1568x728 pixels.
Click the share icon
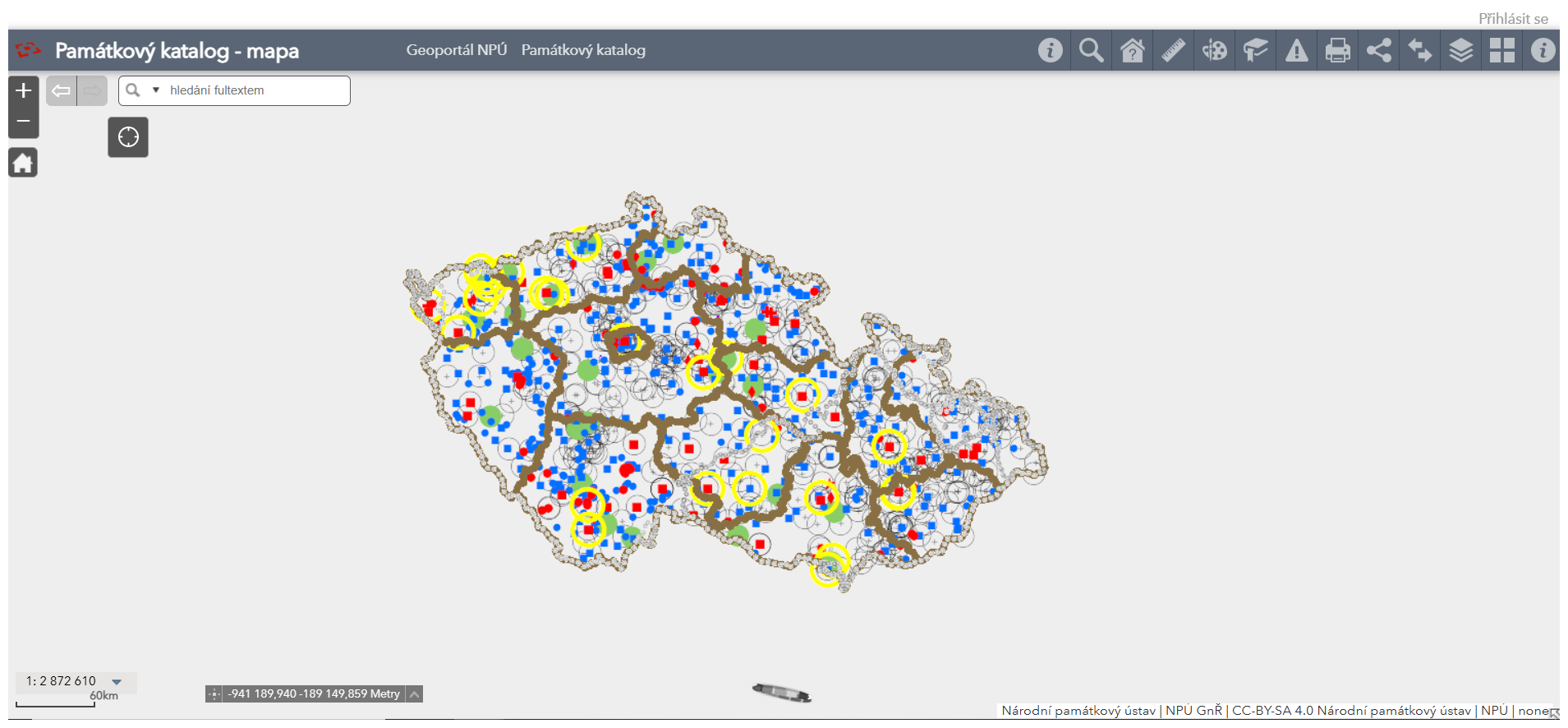[x=1378, y=51]
